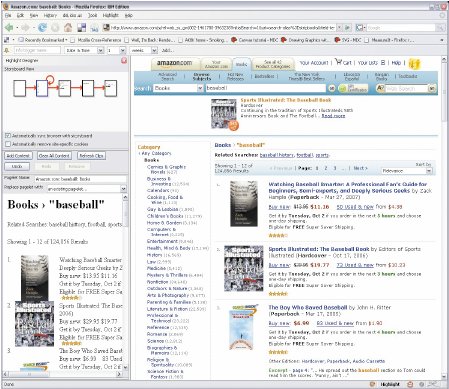Viewport: 449px width, 389px height.
Task: Open the Canvas tutorial - MDC bookmark
Action: tap(255, 40)
